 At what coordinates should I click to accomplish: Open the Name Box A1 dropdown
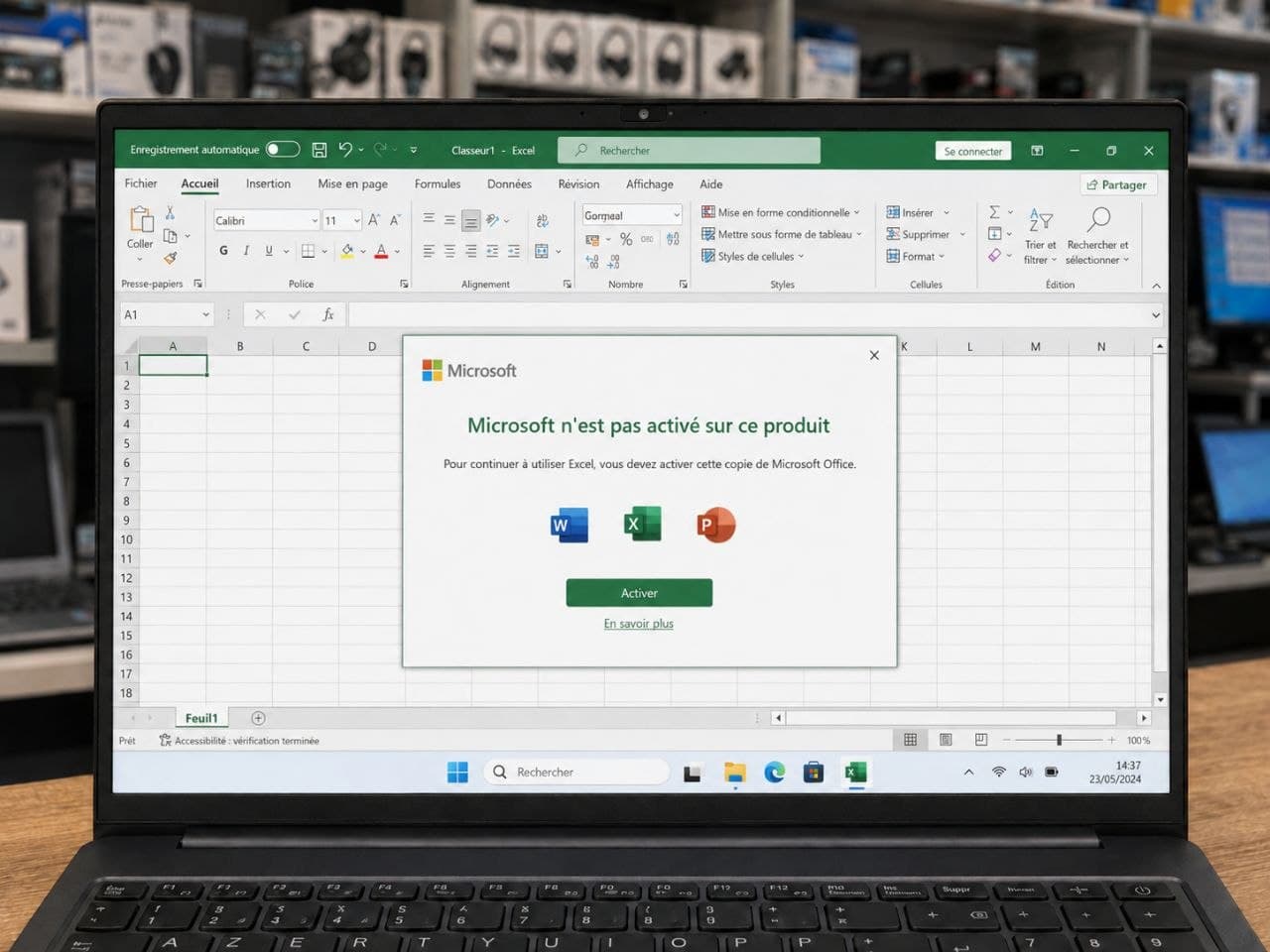coord(205,314)
